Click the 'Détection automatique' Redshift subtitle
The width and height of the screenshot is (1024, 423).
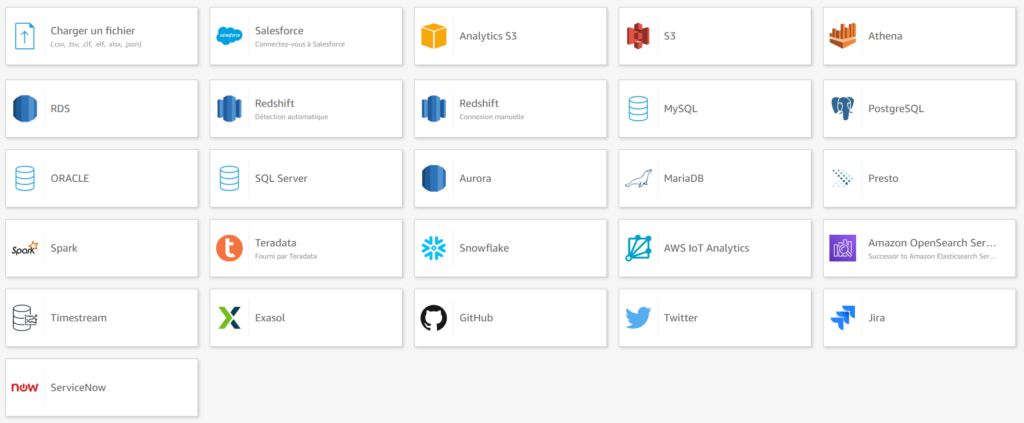(x=291, y=117)
